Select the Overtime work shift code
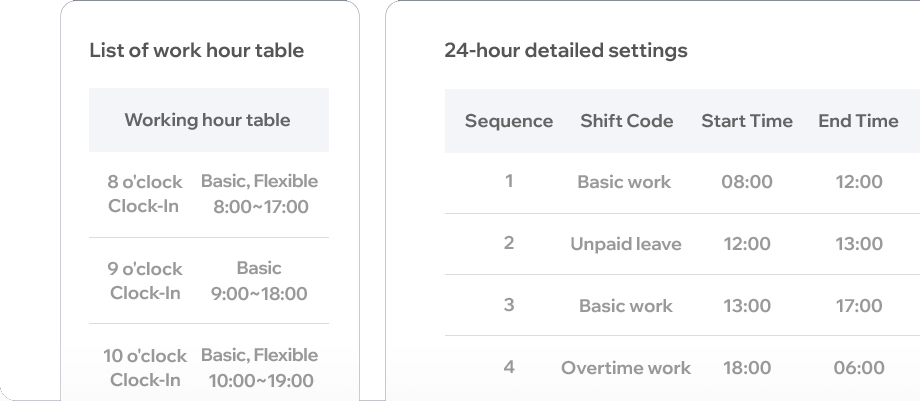 point(626,368)
